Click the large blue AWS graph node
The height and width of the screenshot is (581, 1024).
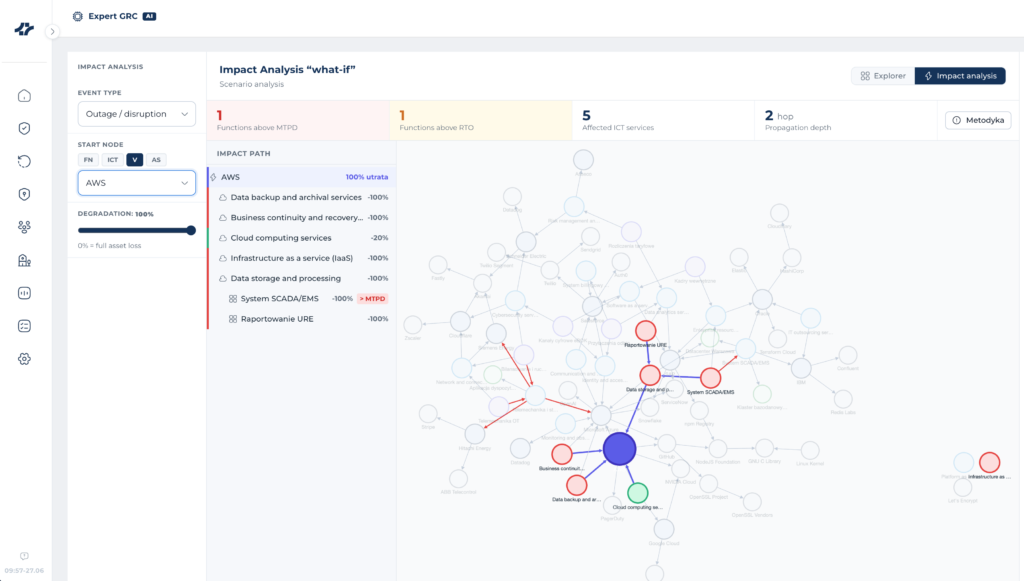(x=619, y=448)
